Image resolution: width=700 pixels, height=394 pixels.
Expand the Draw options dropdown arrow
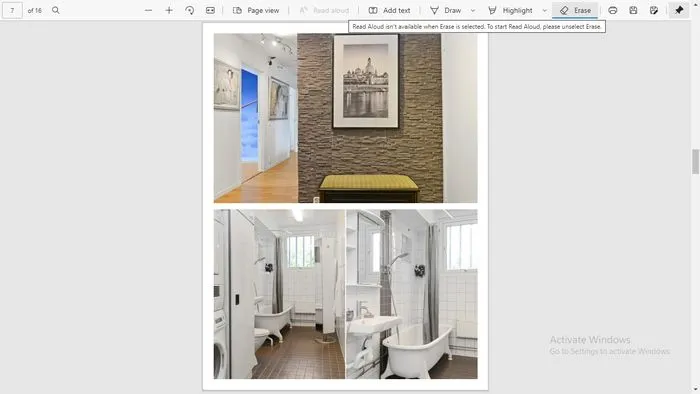[473, 10]
